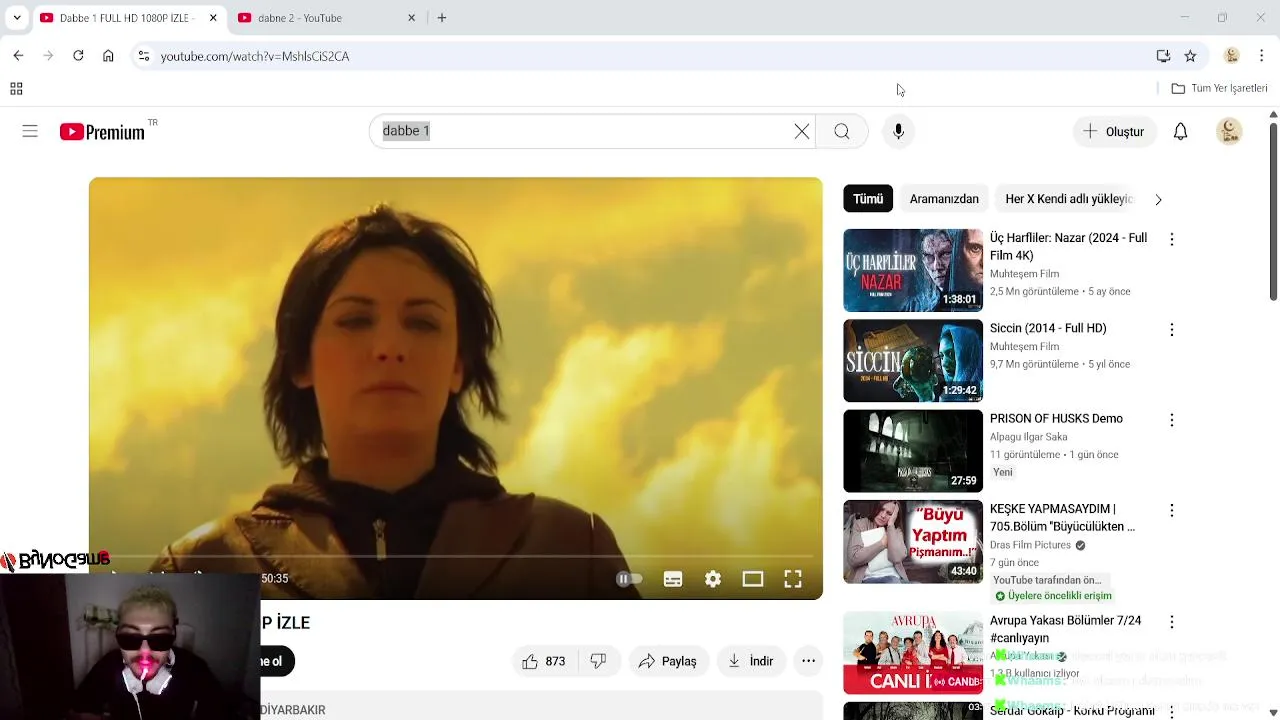The image size is (1280, 720).
Task: View site information icon
Action: point(144,56)
